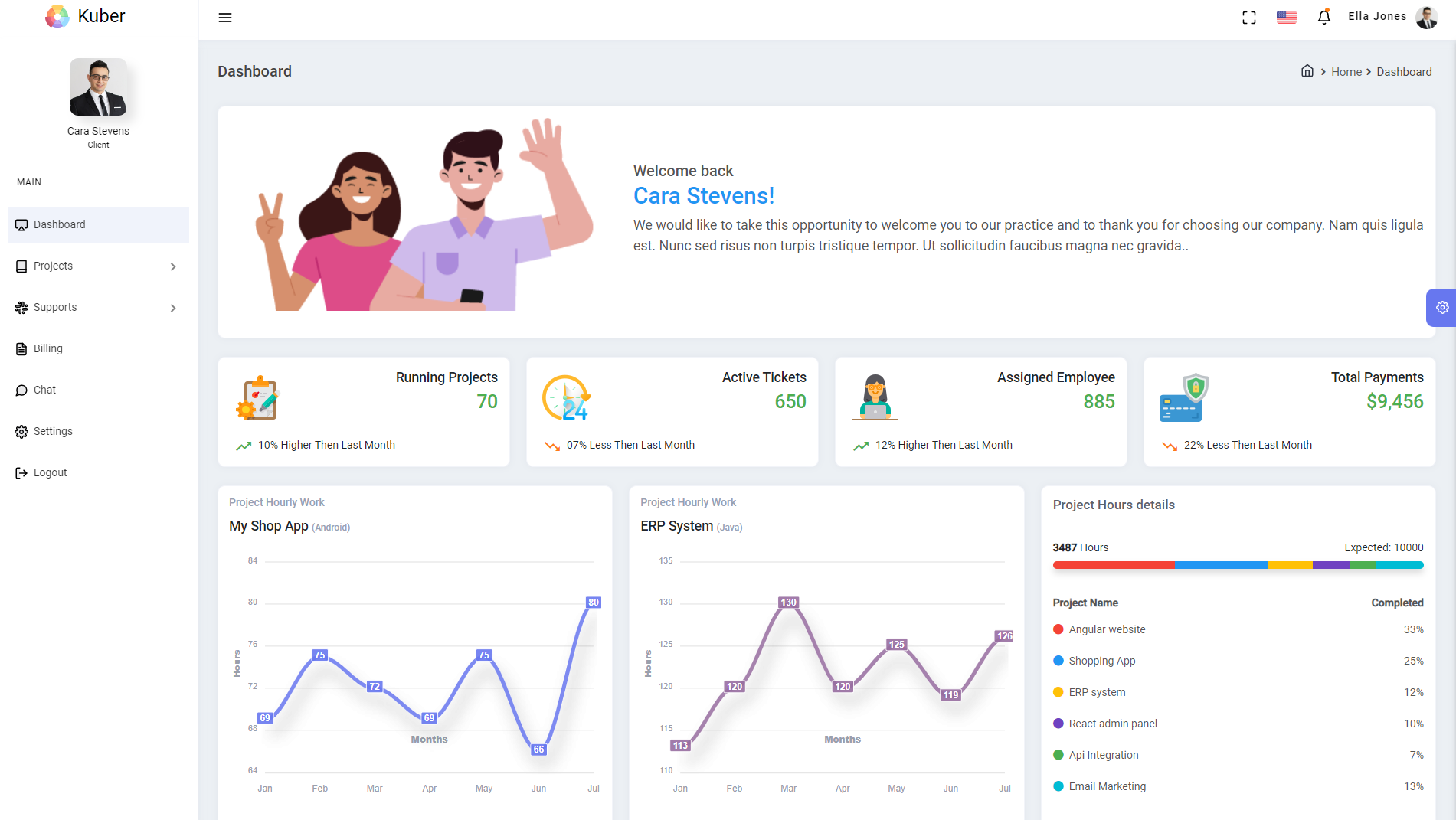
Task: Click the 113 data point on ERP System chart
Action: point(680,746)
